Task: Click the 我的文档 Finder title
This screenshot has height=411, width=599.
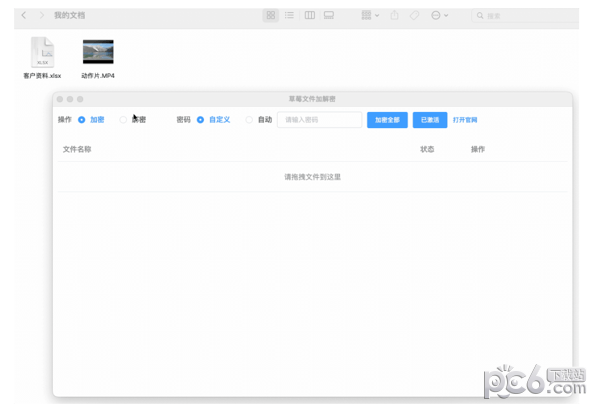Action: (69, 15)
